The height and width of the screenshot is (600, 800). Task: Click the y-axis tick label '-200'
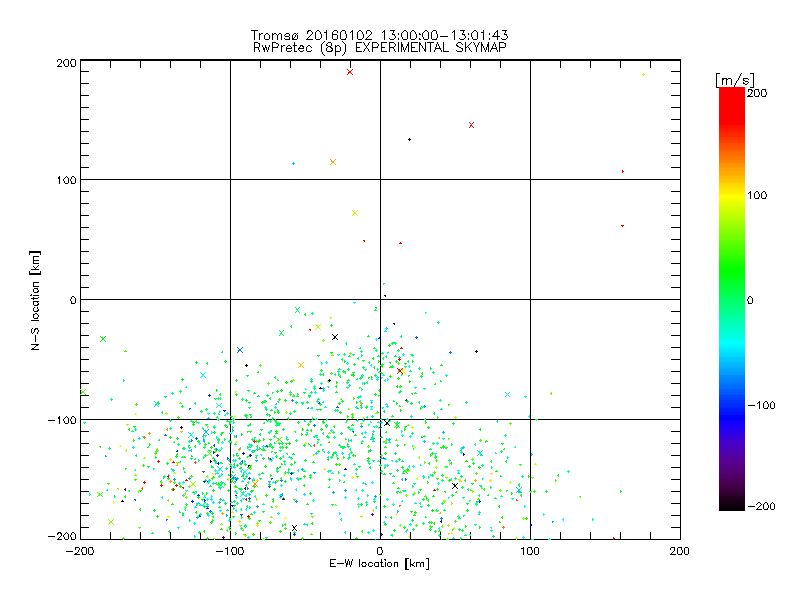[62, 536]
